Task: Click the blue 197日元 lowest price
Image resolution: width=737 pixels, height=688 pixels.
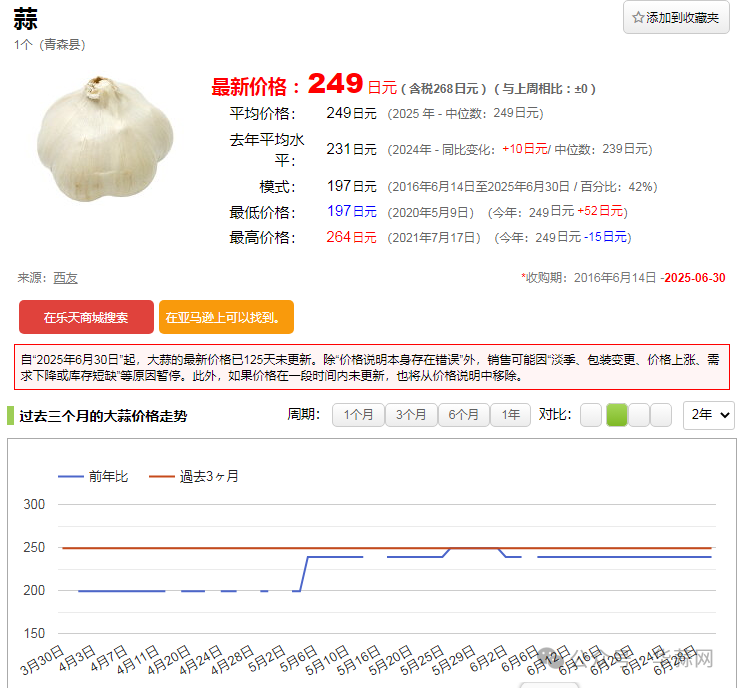Action: pos(351,211)
